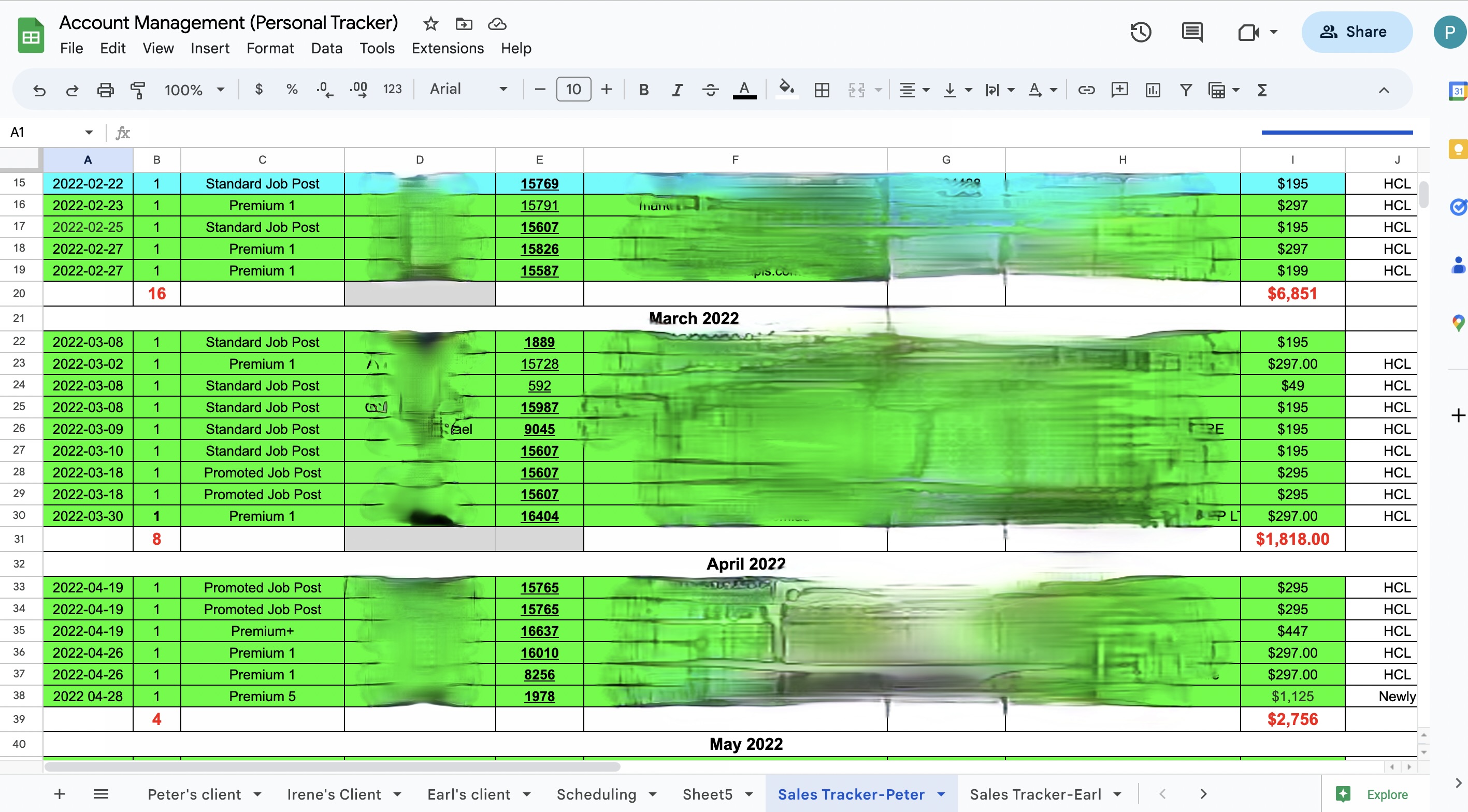Click the font size input field
The image size is (1468, 812).
573,90
